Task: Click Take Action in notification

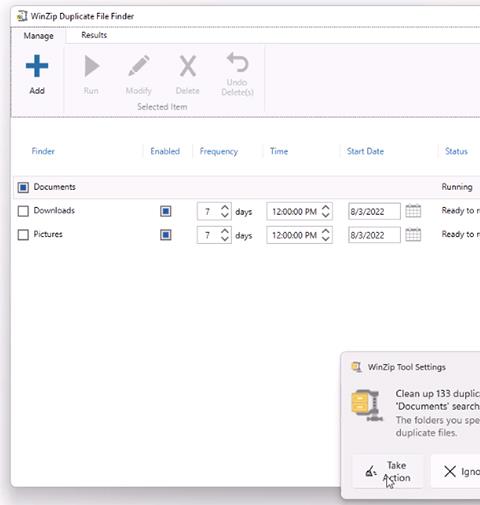Action: point(388,471)
